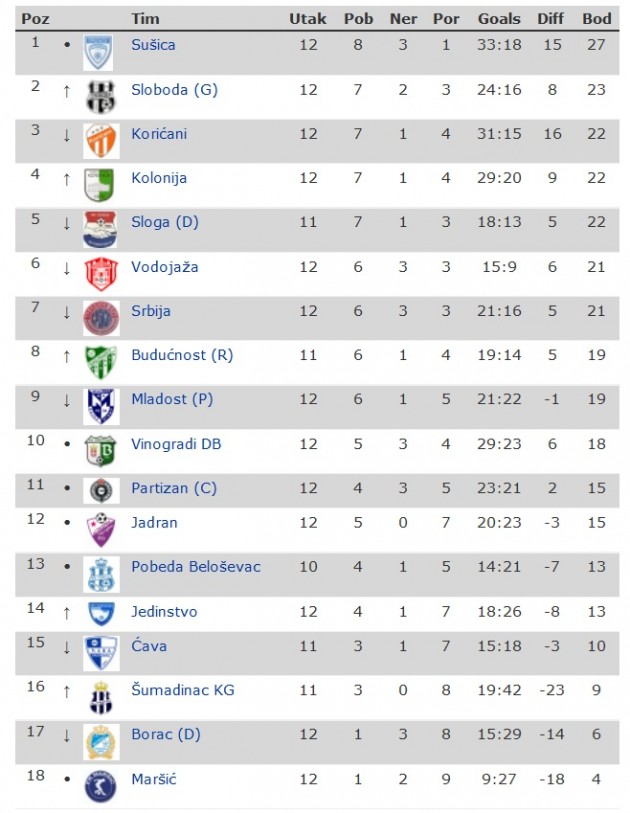Click the Goals column header
This screenshot has width=630, height=813.
pyautogui.click(x=499, y=19)
